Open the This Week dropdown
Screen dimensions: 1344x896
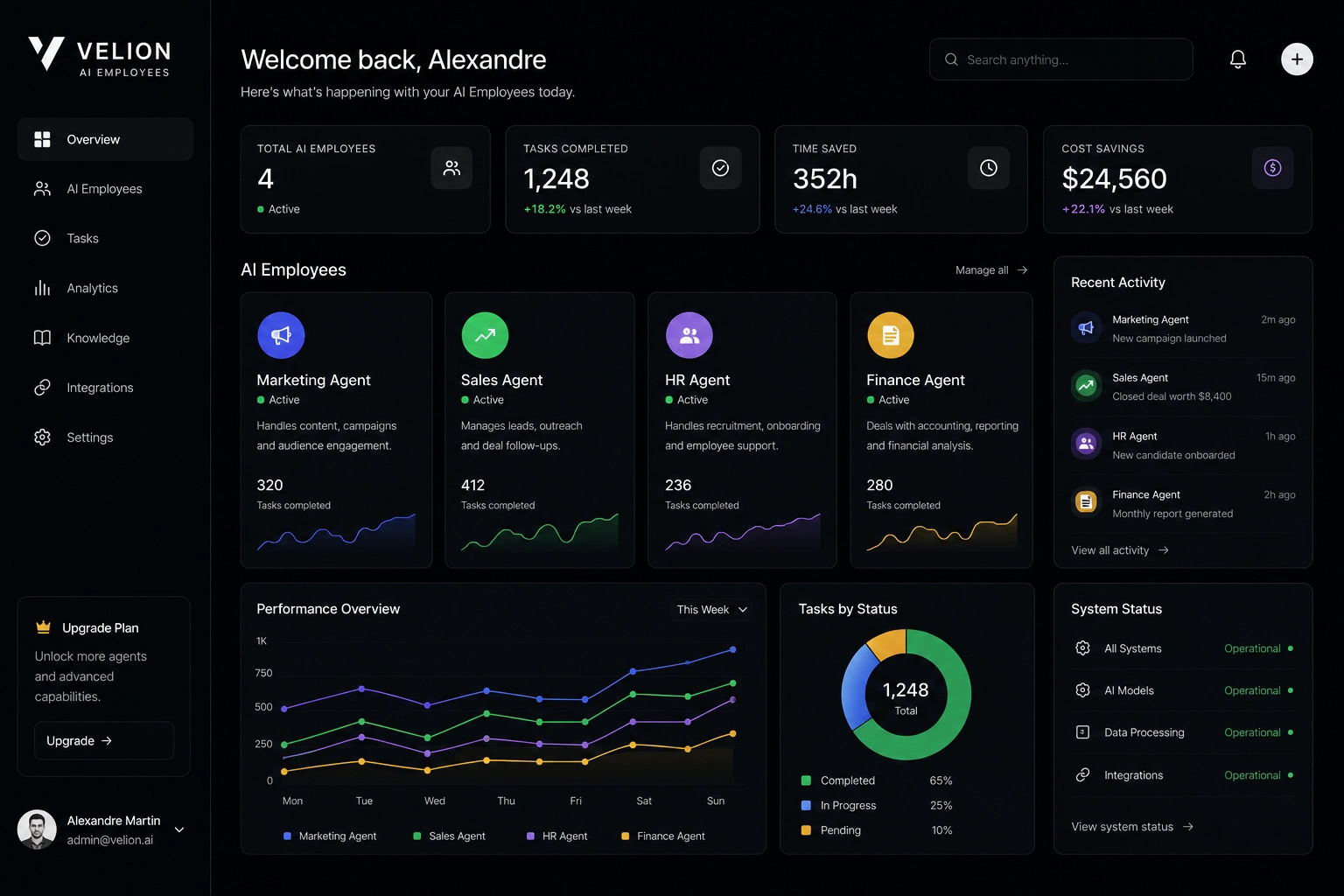pos(712,610)
